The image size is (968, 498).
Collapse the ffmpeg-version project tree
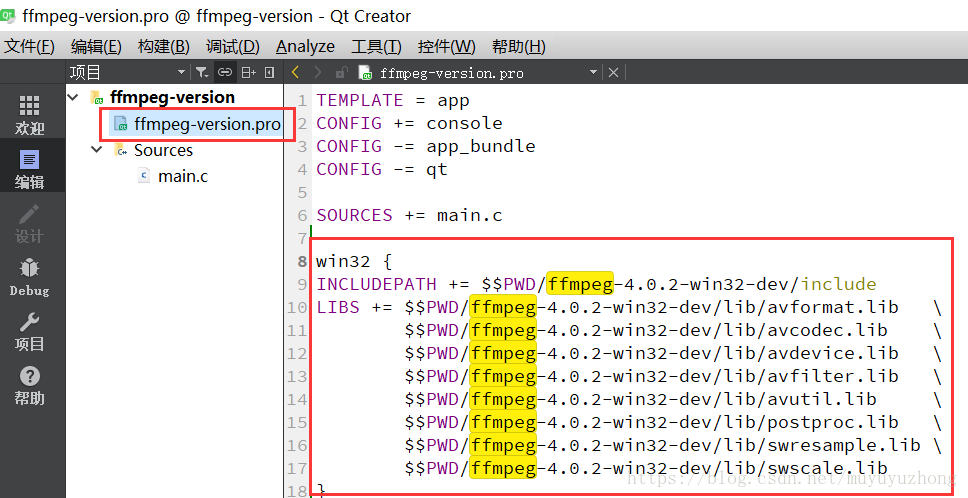(x=73, y=98)
